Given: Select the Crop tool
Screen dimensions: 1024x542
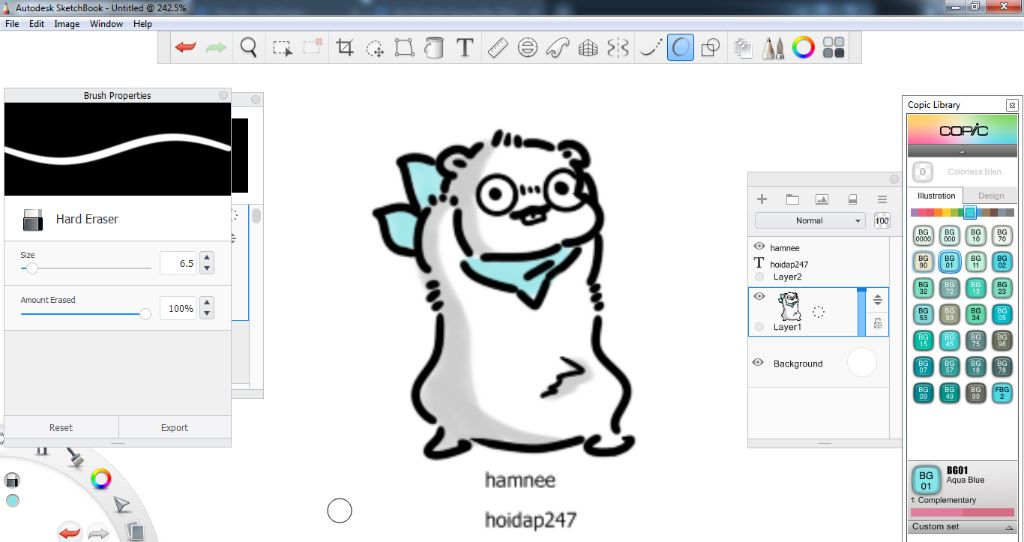Looking at the screenshot, I should 344,47.
